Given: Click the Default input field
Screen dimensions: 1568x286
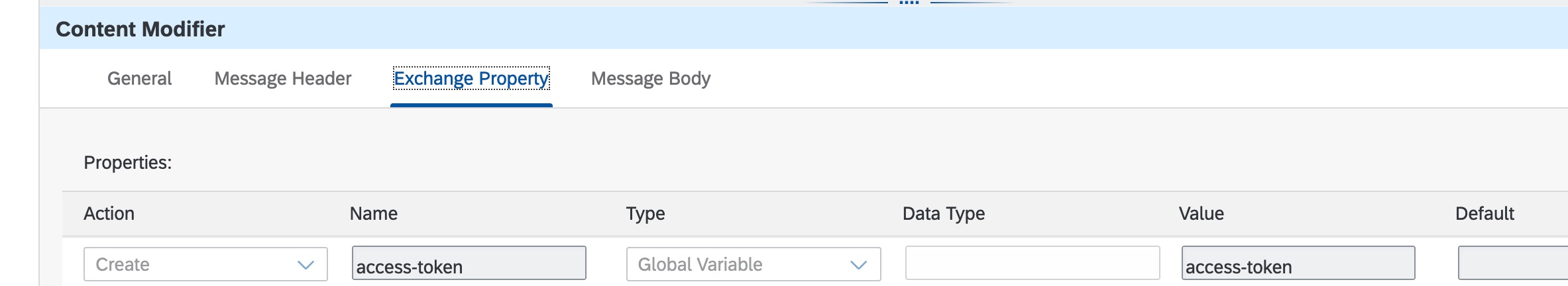Looking at the screenshot, I should point(1512,263).
